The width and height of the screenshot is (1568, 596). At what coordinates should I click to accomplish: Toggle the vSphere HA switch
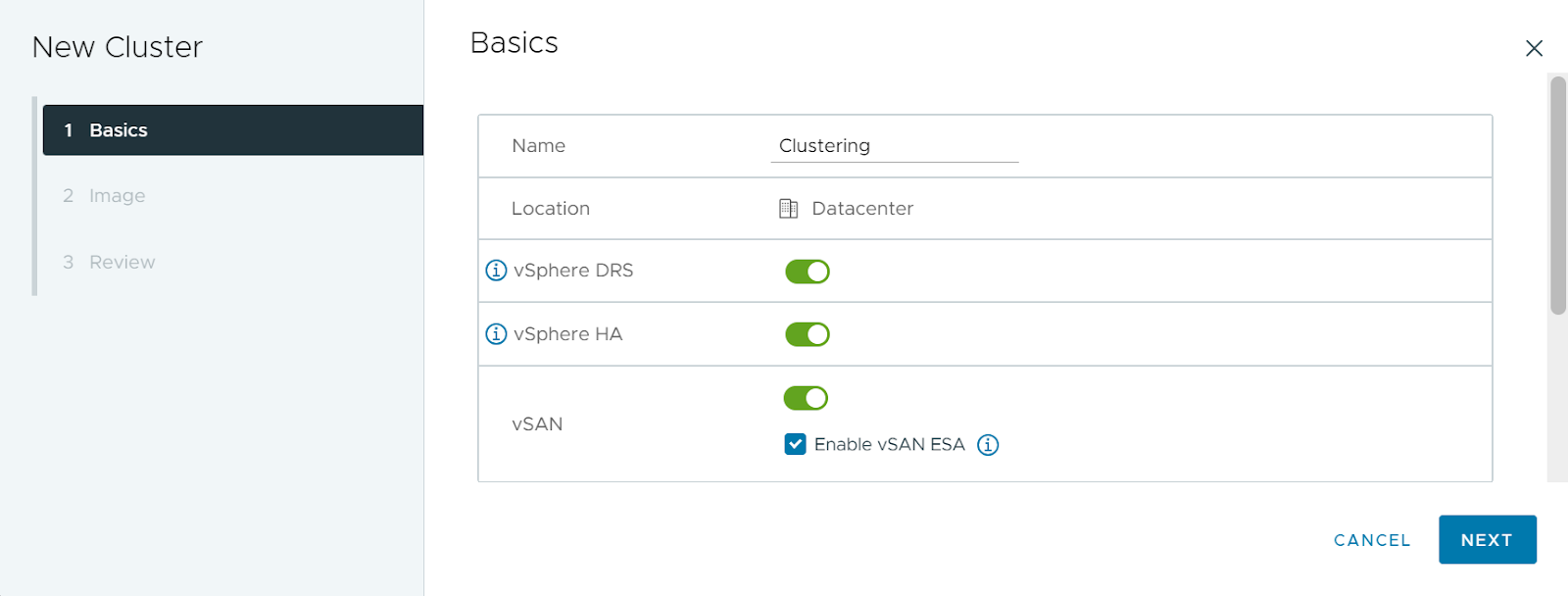click(808, 334)
